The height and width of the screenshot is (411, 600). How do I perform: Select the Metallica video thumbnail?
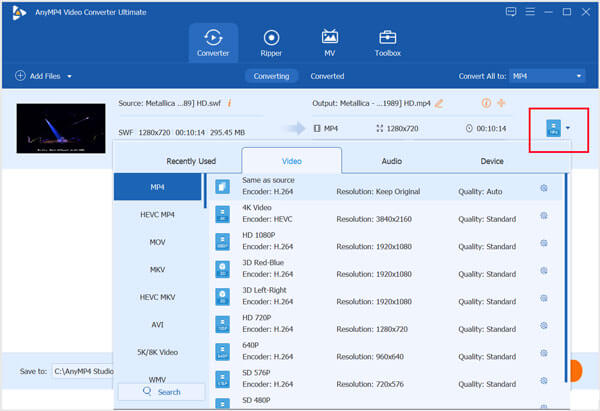(x=61, y=128)
